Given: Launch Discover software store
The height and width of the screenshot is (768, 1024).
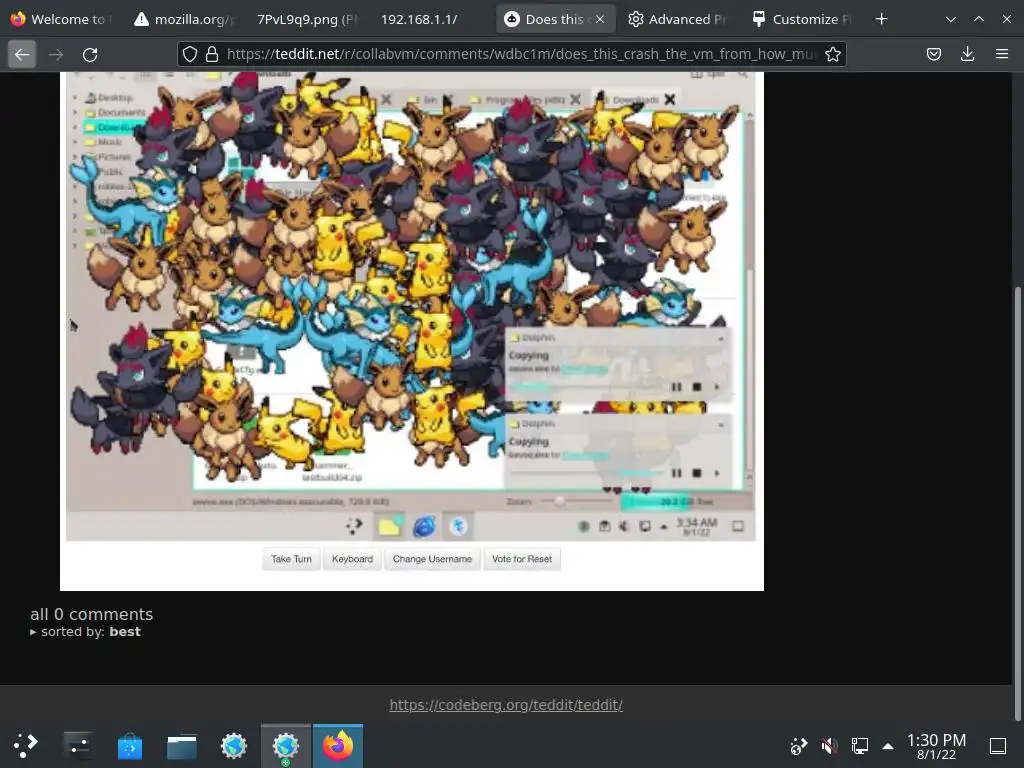Looking at the screenshot, I should click(130, 746).
